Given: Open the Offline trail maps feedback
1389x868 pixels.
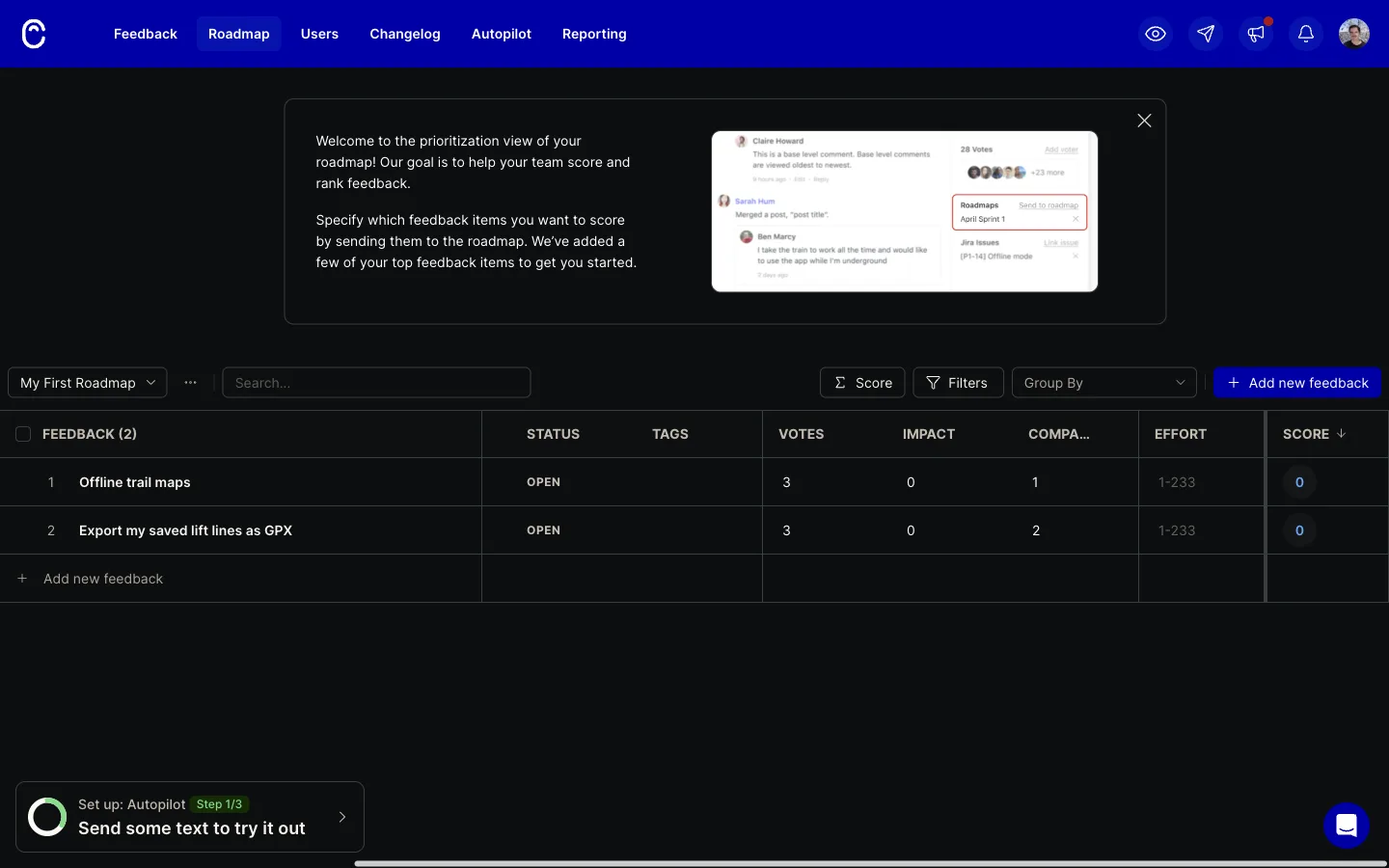Looking at the screenshot, I should point(135,482).
